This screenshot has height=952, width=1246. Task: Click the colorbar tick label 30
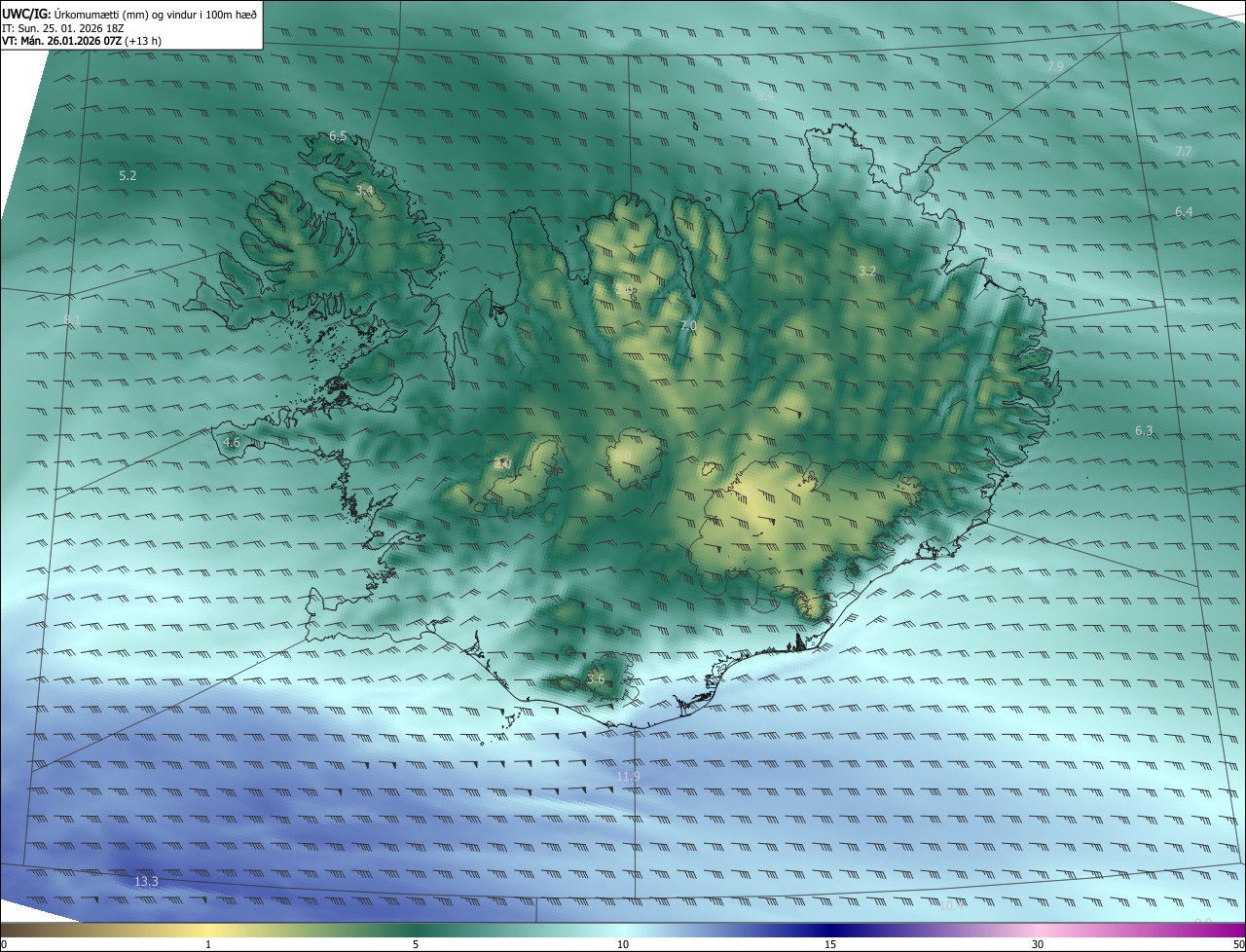click(1038, 944)
